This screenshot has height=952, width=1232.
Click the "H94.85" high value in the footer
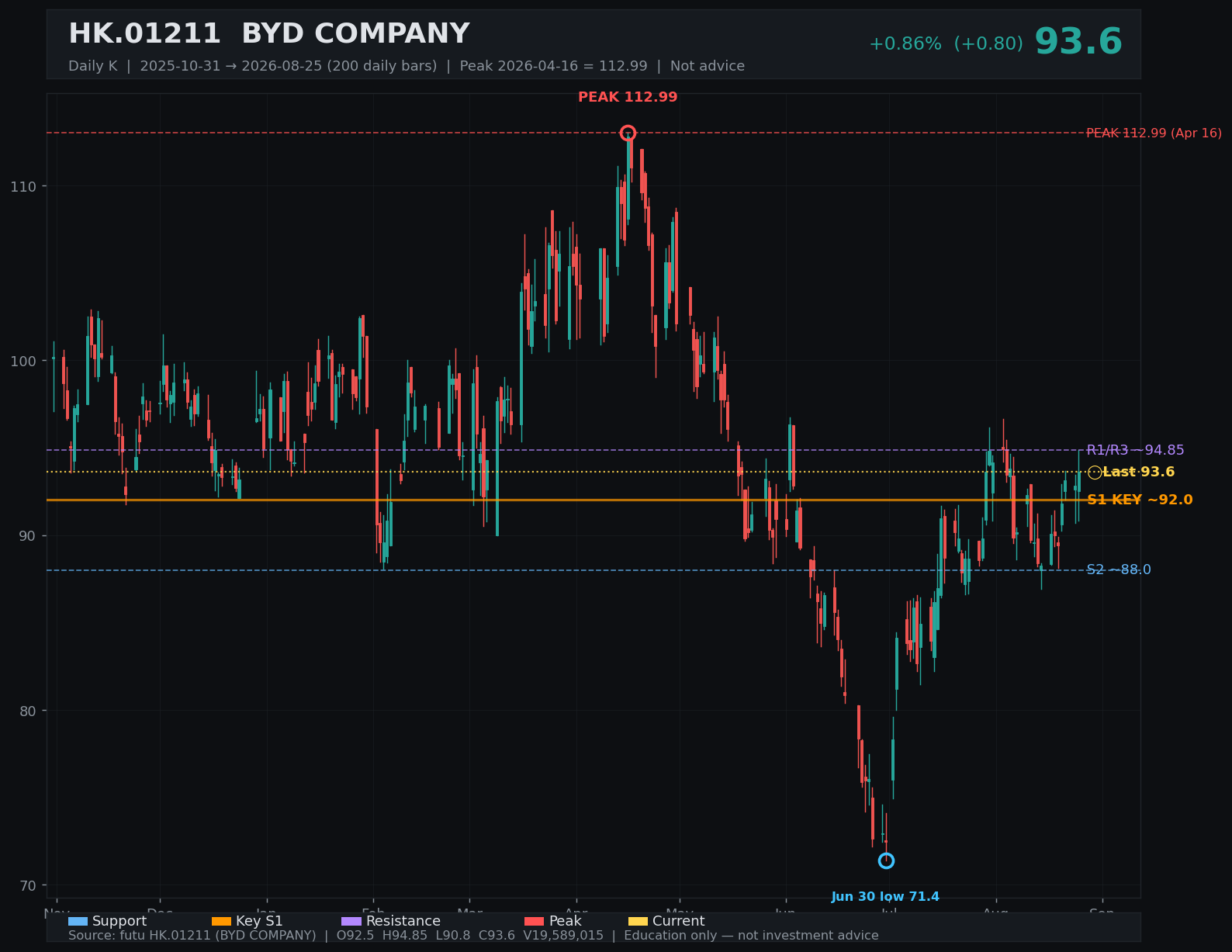click(405, 936)
